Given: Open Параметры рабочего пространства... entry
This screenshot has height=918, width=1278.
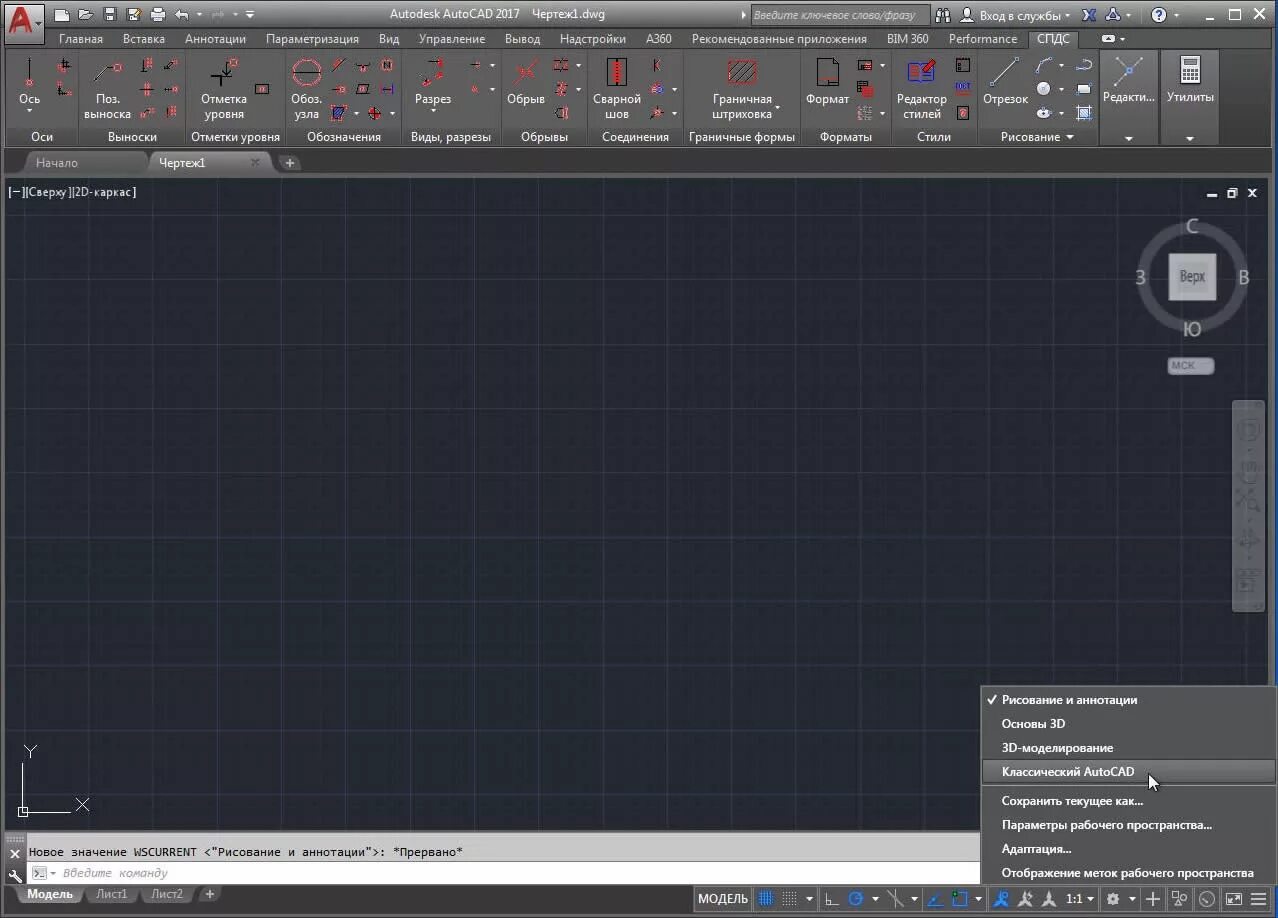Looking at the screenshot, I should point(1107,825).
